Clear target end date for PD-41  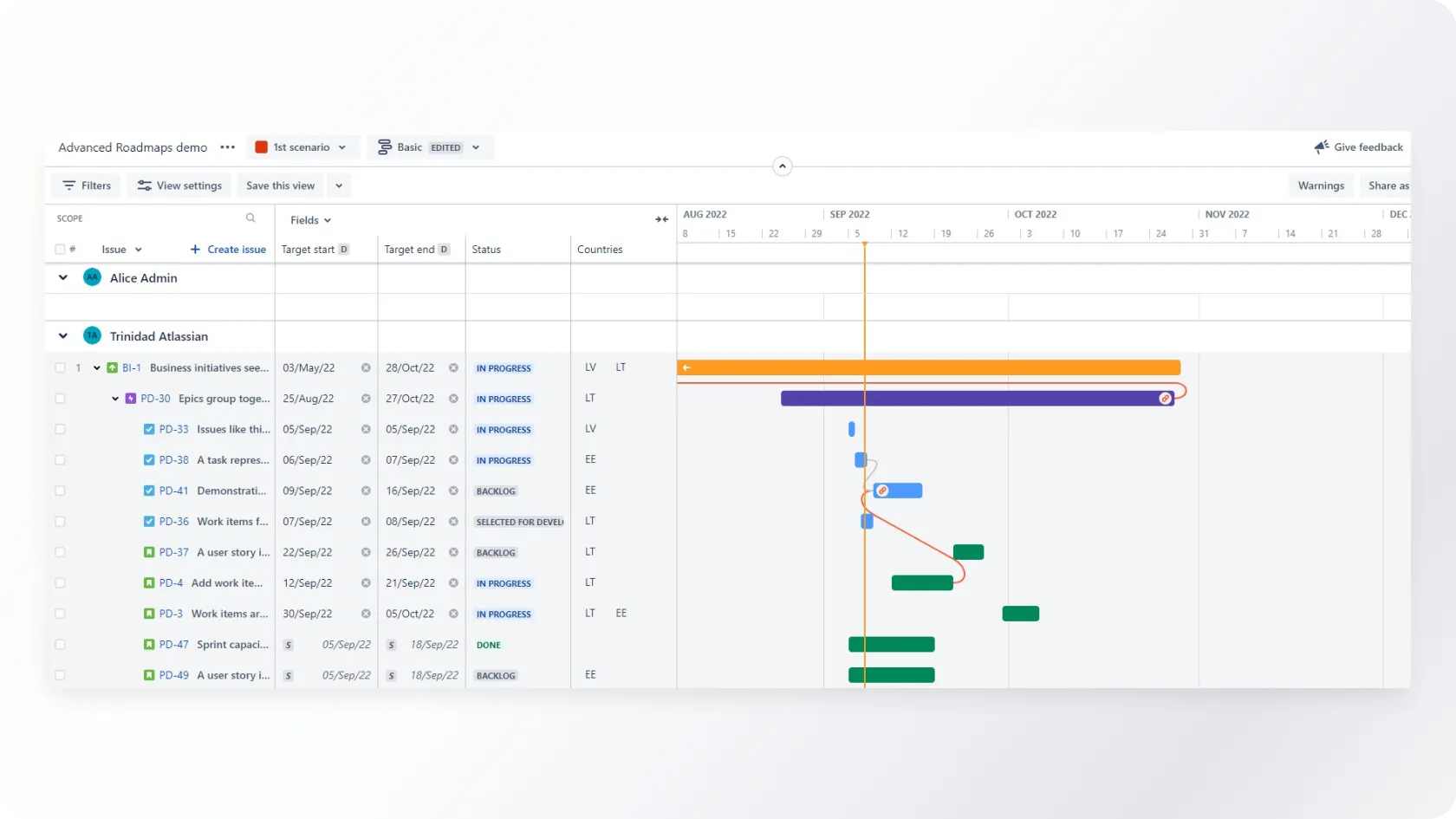click(x=453, y=491)
